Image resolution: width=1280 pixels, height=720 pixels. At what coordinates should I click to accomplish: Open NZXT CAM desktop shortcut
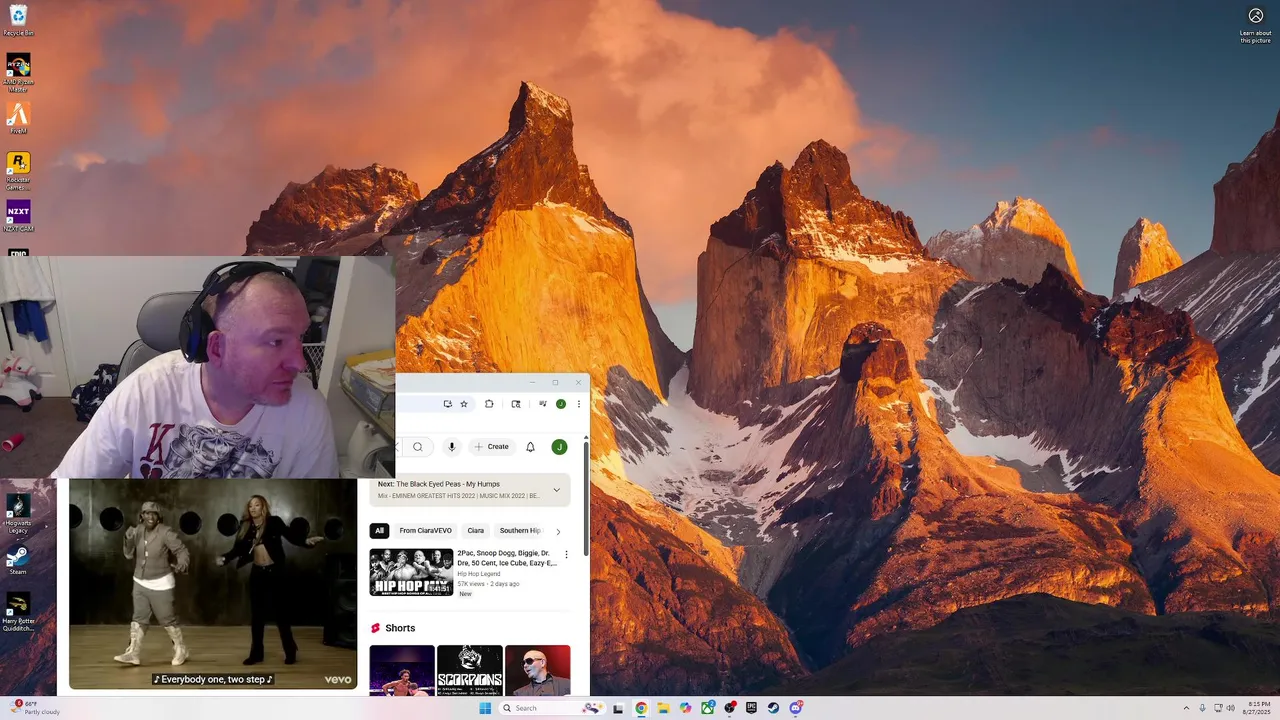pos(18,216)
